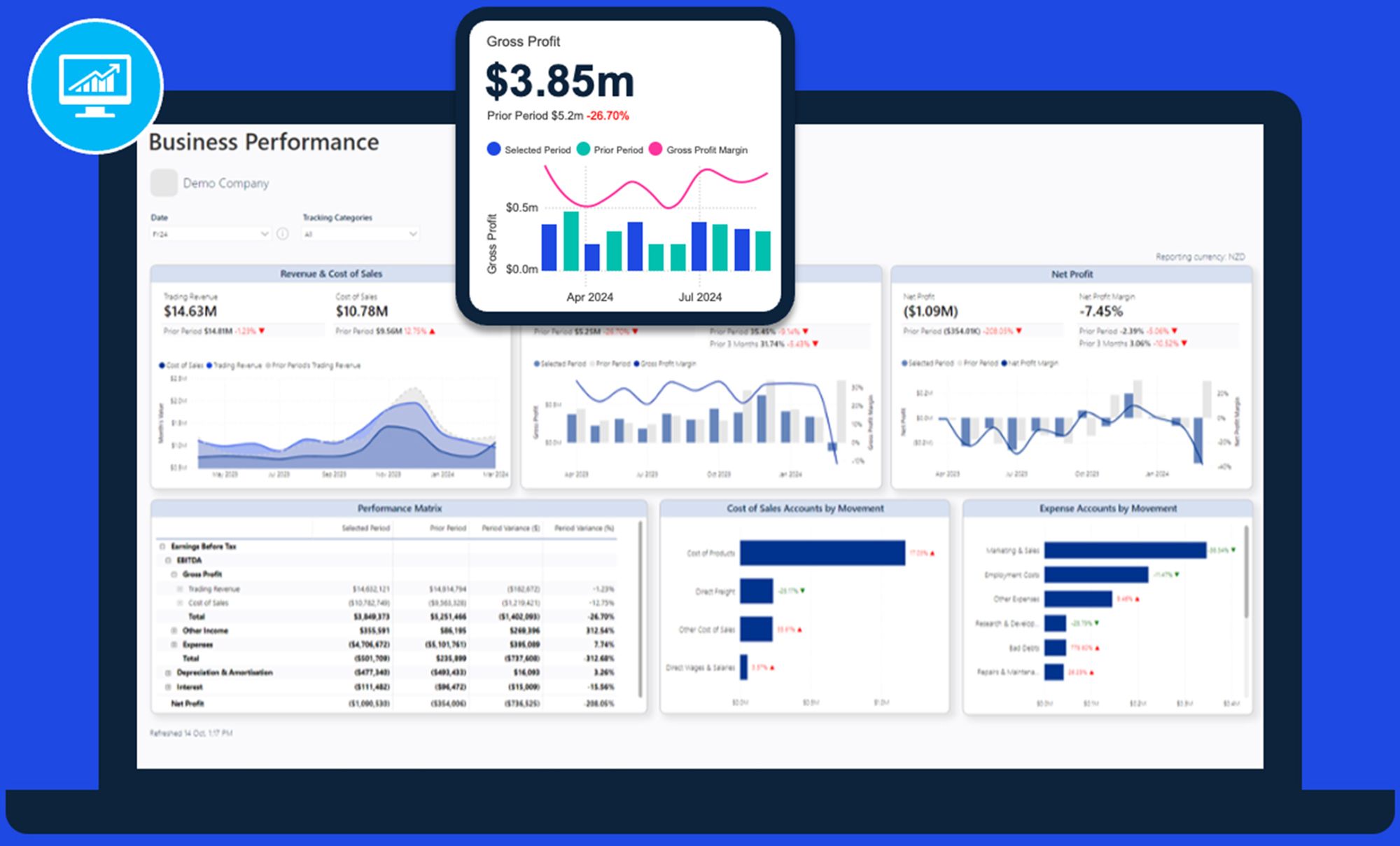The height and width of the screenshot is (846, 1400).
Task: Click the monitor chart icon badge
Action: click(96, 85)
